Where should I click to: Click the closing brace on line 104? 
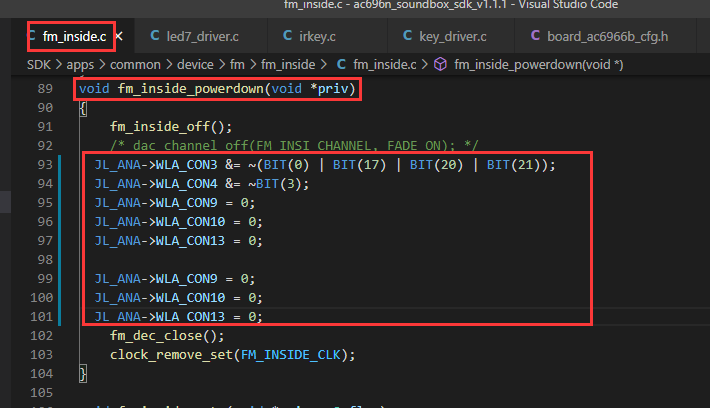(x=83, y=374)
